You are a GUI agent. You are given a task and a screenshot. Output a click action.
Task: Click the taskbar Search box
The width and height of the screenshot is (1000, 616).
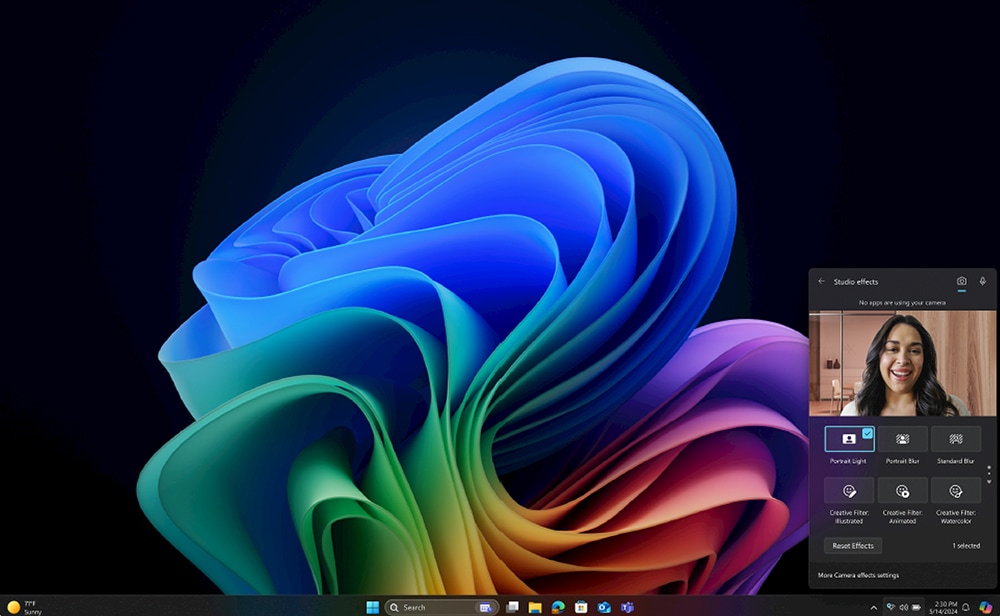[x=441, y=607]
